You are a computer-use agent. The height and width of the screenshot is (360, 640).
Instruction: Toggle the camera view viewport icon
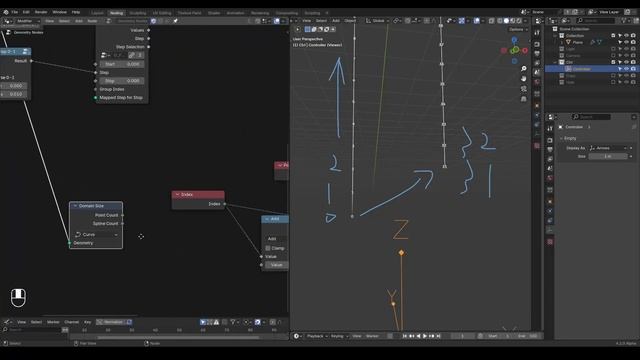pos(524,89)
